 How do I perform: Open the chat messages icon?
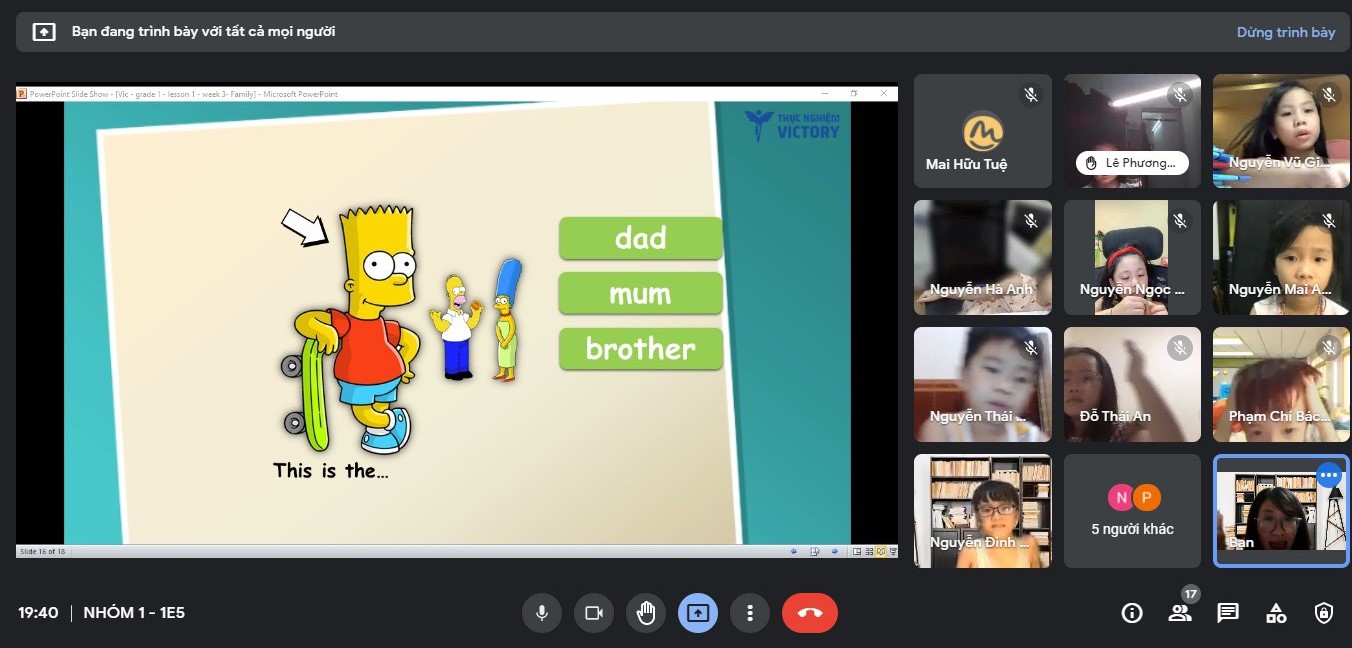1228,613
